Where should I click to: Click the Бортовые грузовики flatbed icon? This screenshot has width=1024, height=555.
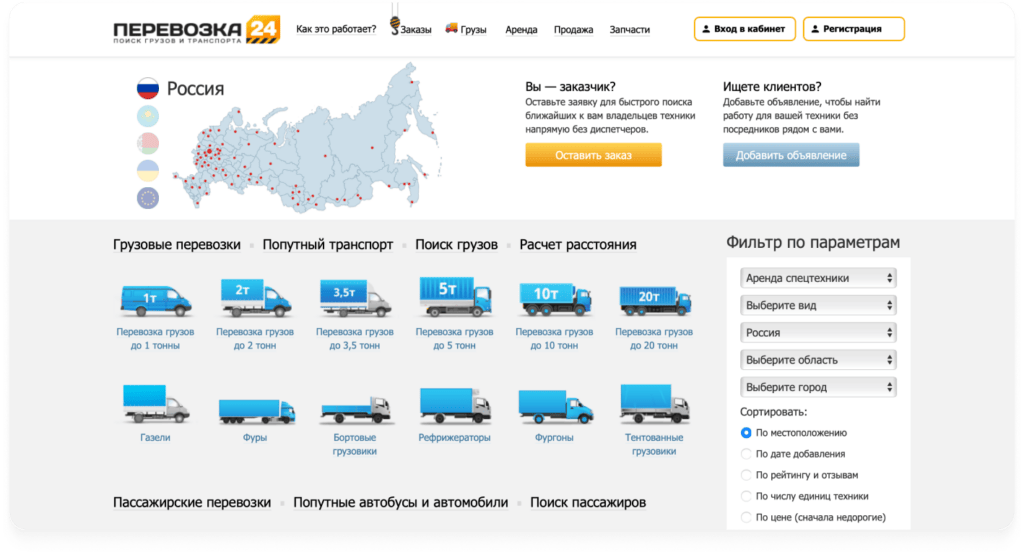click(355, 410)
